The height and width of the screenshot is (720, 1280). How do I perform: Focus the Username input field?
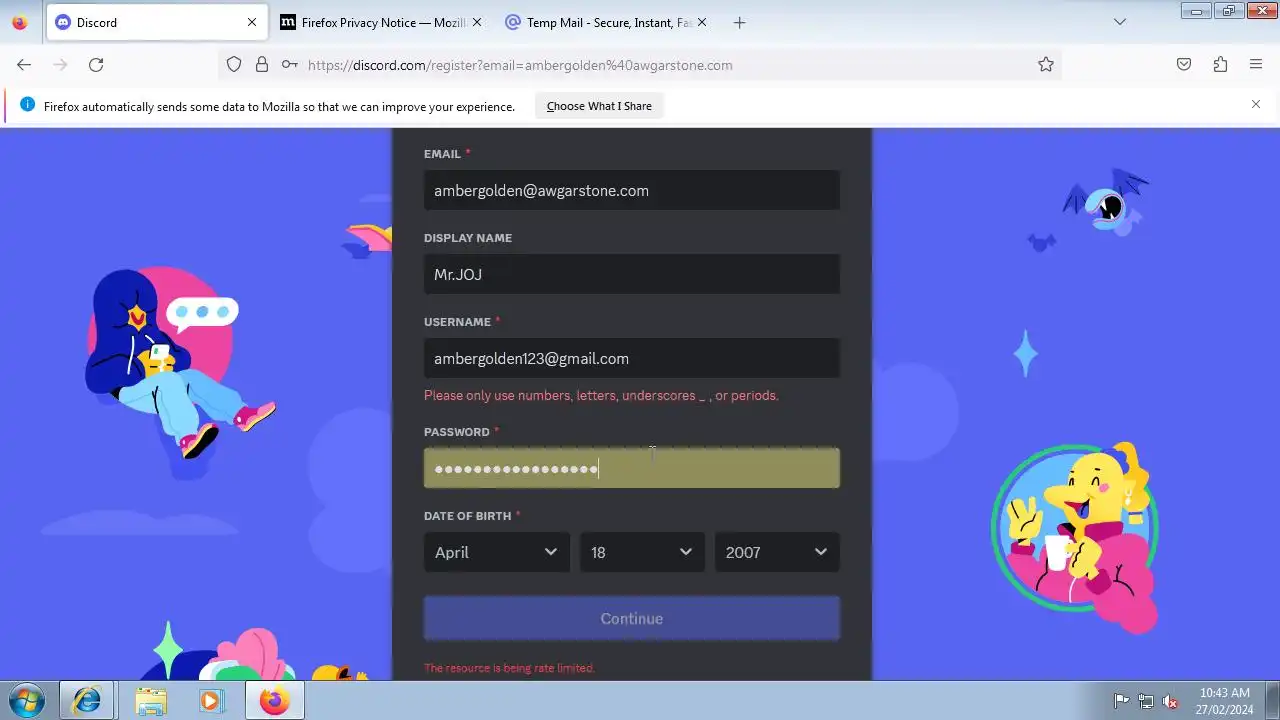(632, 358)
